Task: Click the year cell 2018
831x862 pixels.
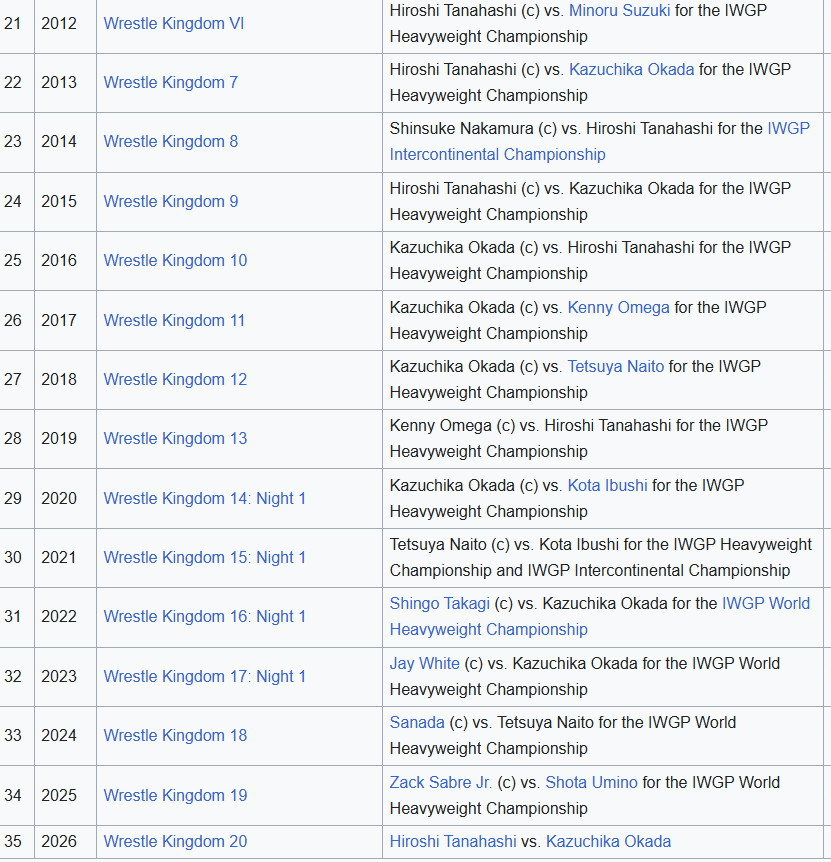Action: point(65,380)
